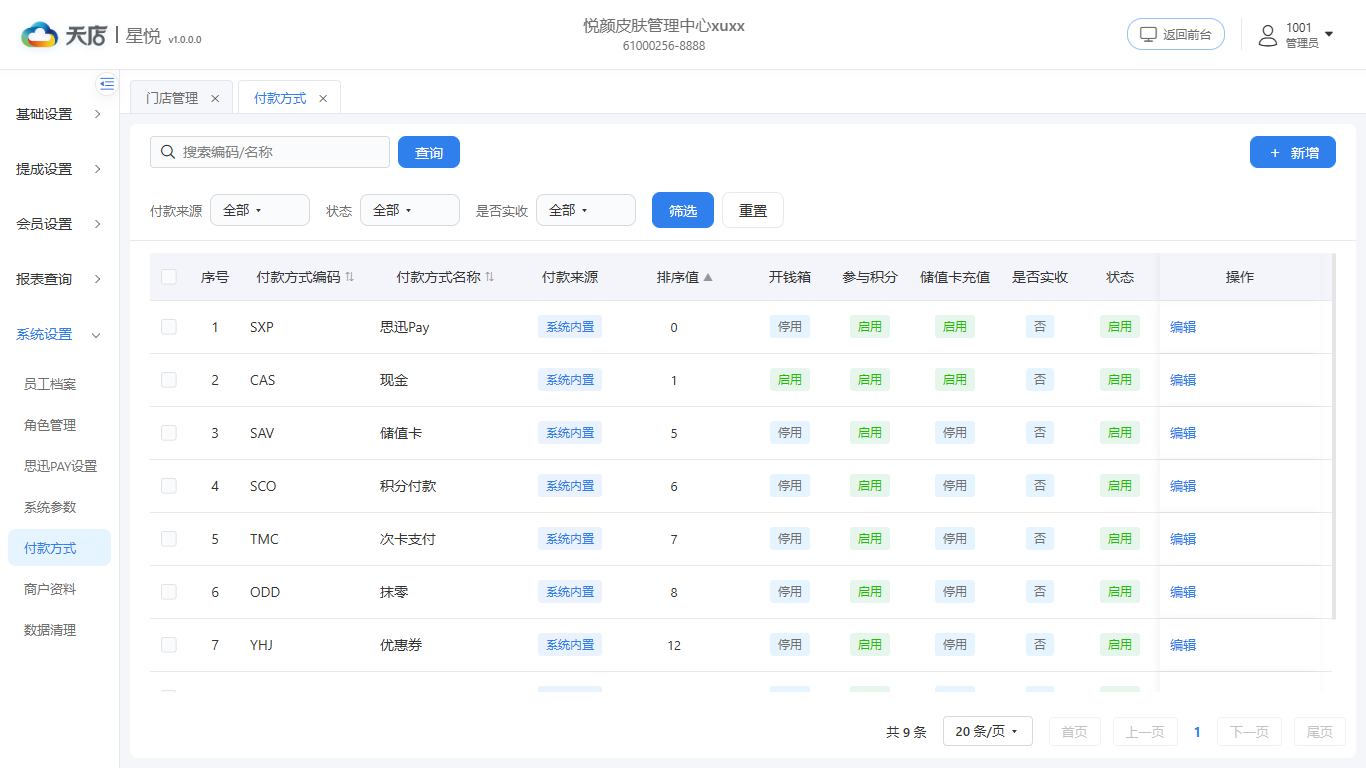1366x768 pixels.
Task: Open the 20 条/页 page size dropdown
Action: 987,732
